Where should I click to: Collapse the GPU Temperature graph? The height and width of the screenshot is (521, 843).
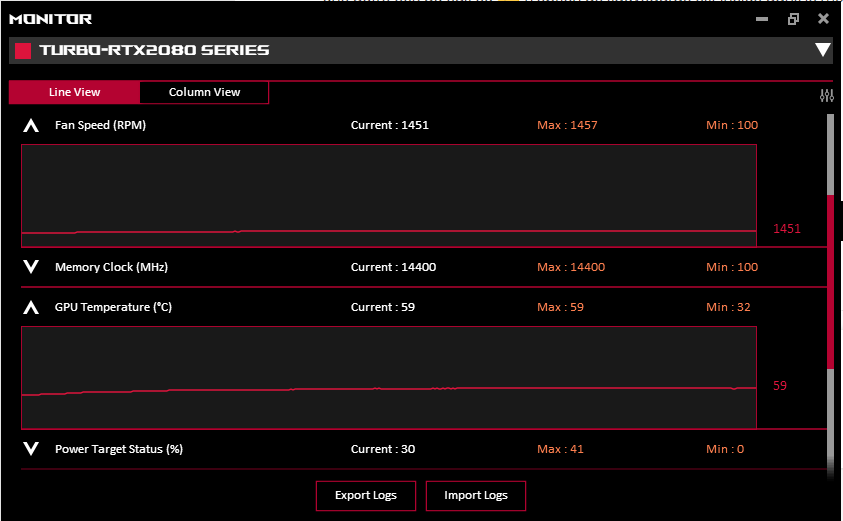pyautogui.click(x=31, y=308)
